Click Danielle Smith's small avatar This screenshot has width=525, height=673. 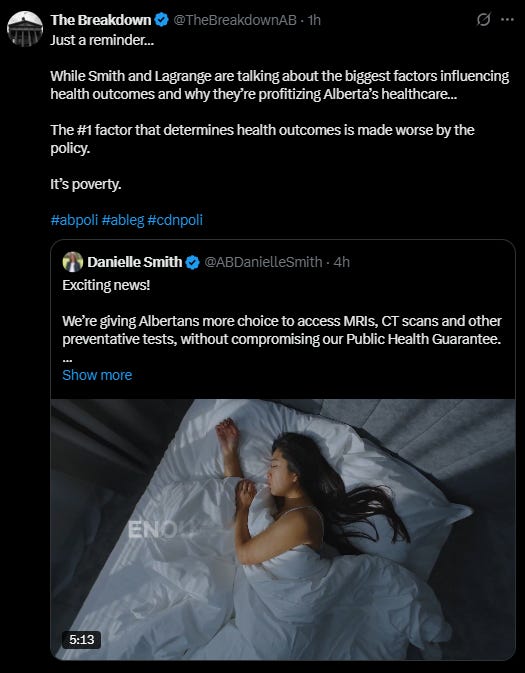[73, 262]
